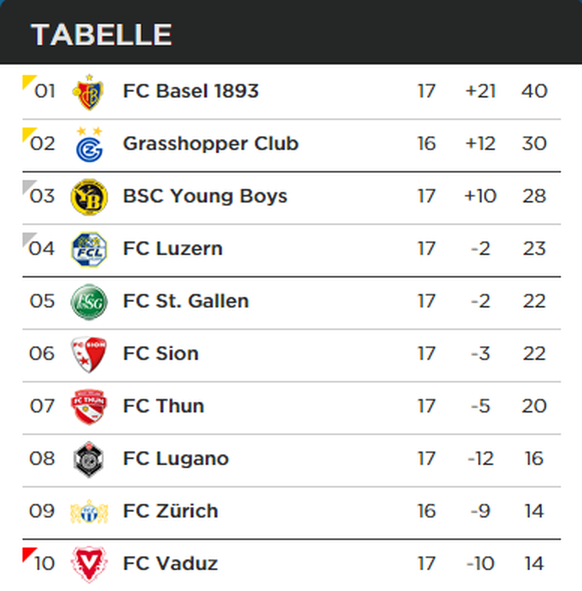The width and height of the screenshot is (582, 591).
Task: Click the FC Zürich lion crest
Action: point(89,511)
